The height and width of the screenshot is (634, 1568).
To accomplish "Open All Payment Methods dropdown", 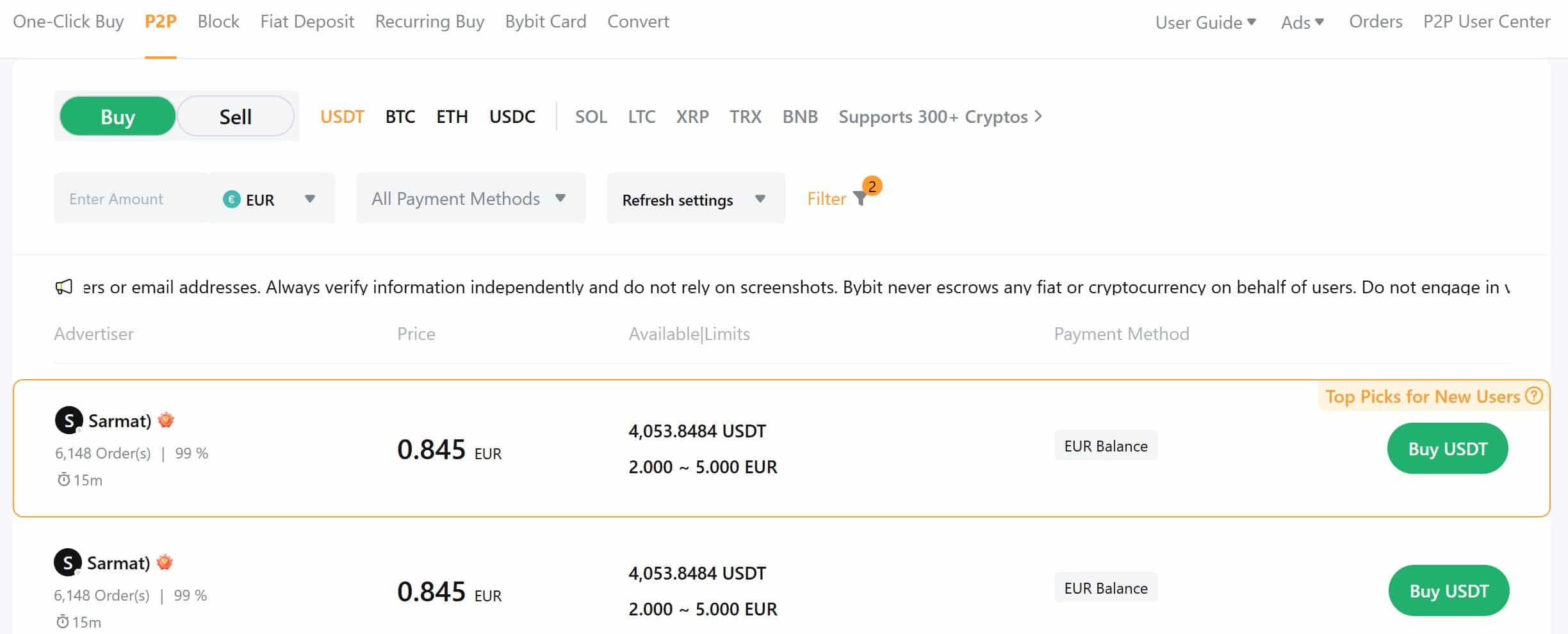I will click(x=471, y=199).
